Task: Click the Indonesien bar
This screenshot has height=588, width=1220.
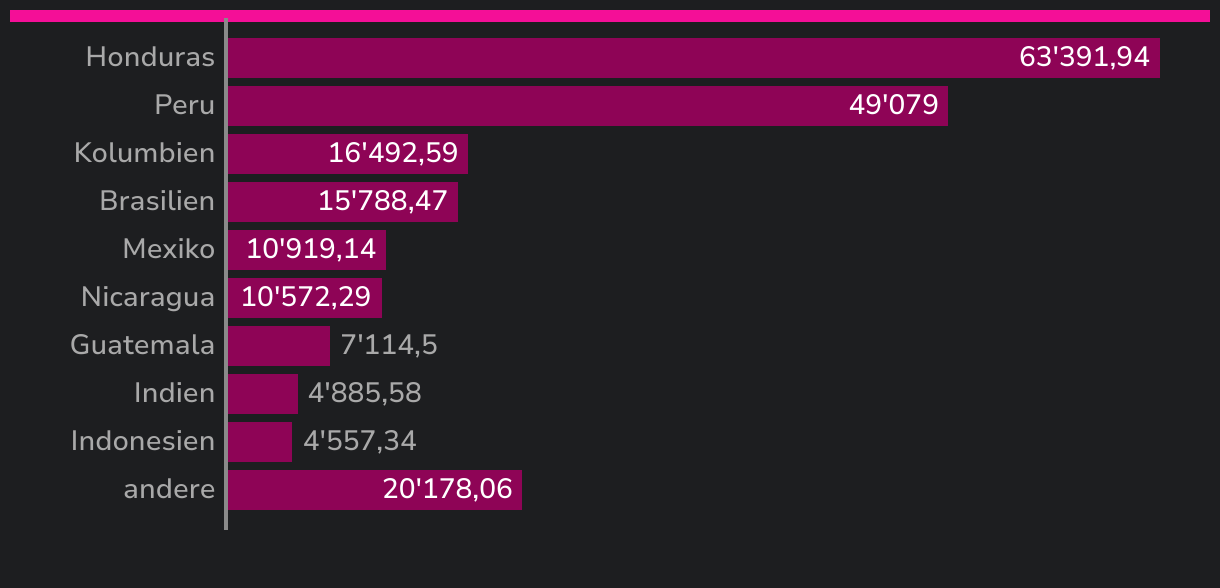Action: (x=260, y=442)
